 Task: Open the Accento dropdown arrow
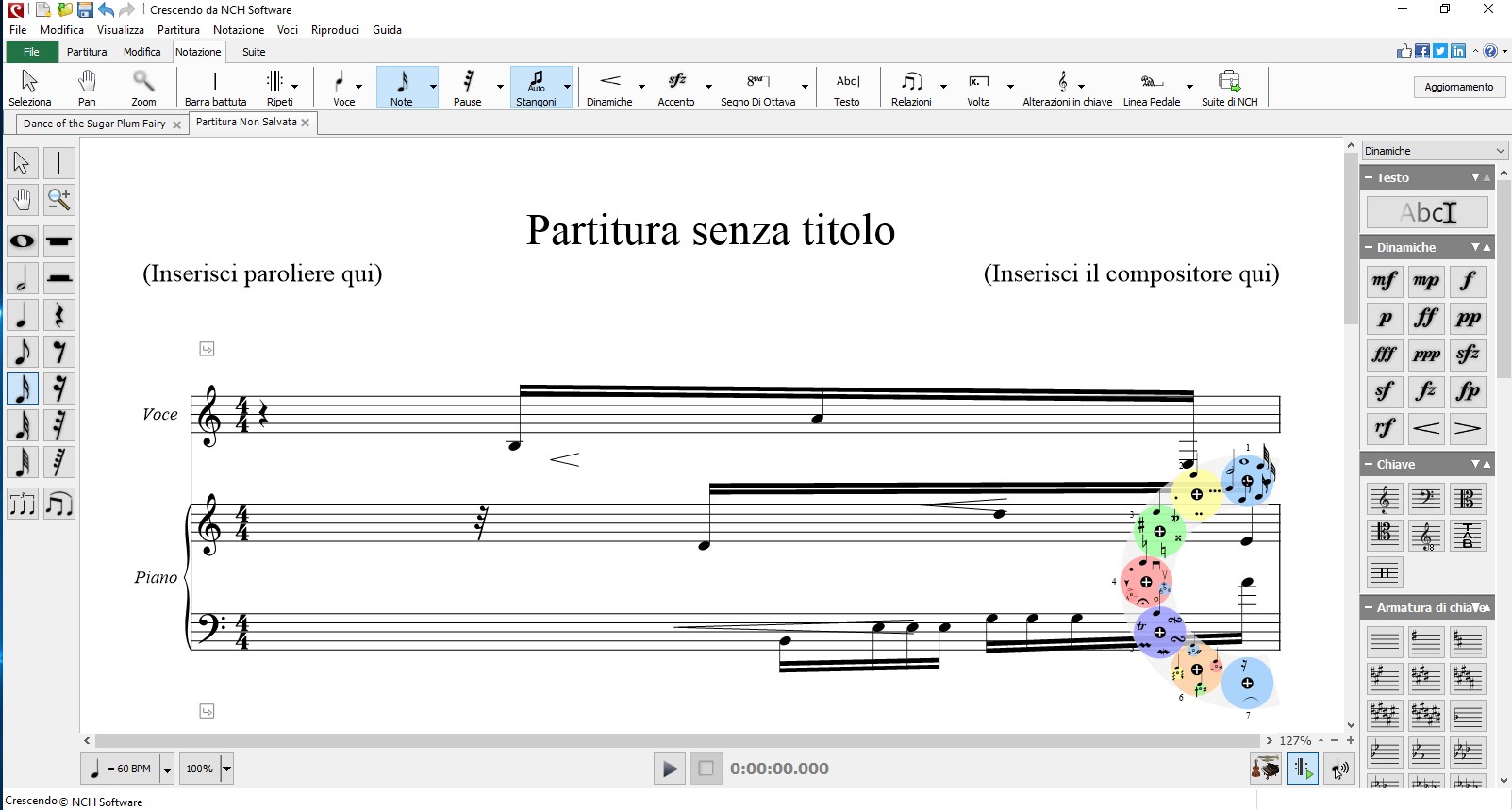(708, 87)
